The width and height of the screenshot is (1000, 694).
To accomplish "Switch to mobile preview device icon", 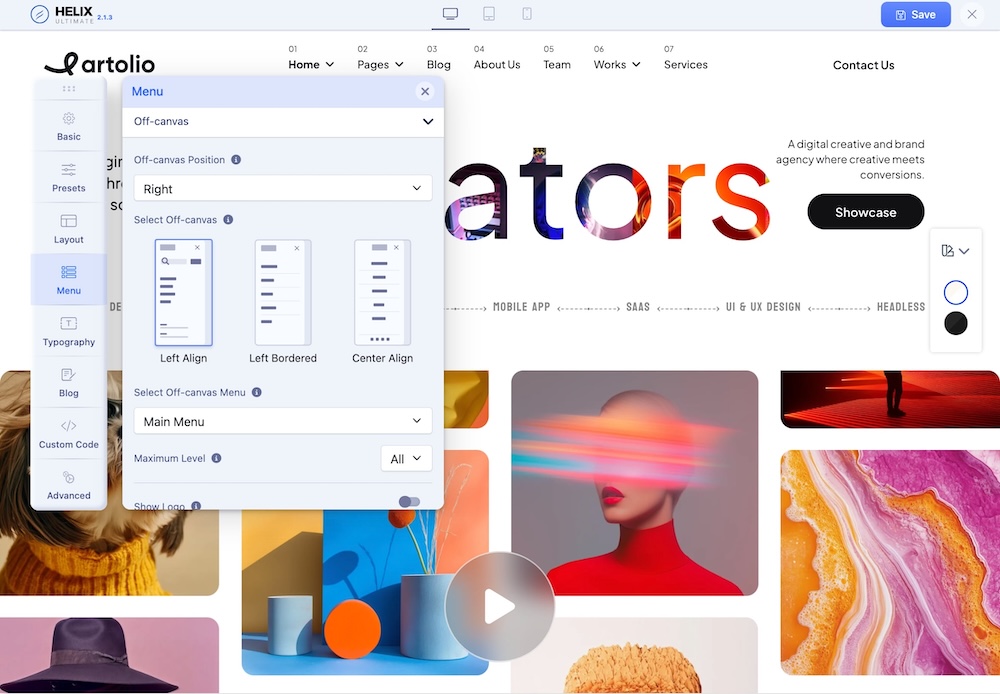I will 527,14.
